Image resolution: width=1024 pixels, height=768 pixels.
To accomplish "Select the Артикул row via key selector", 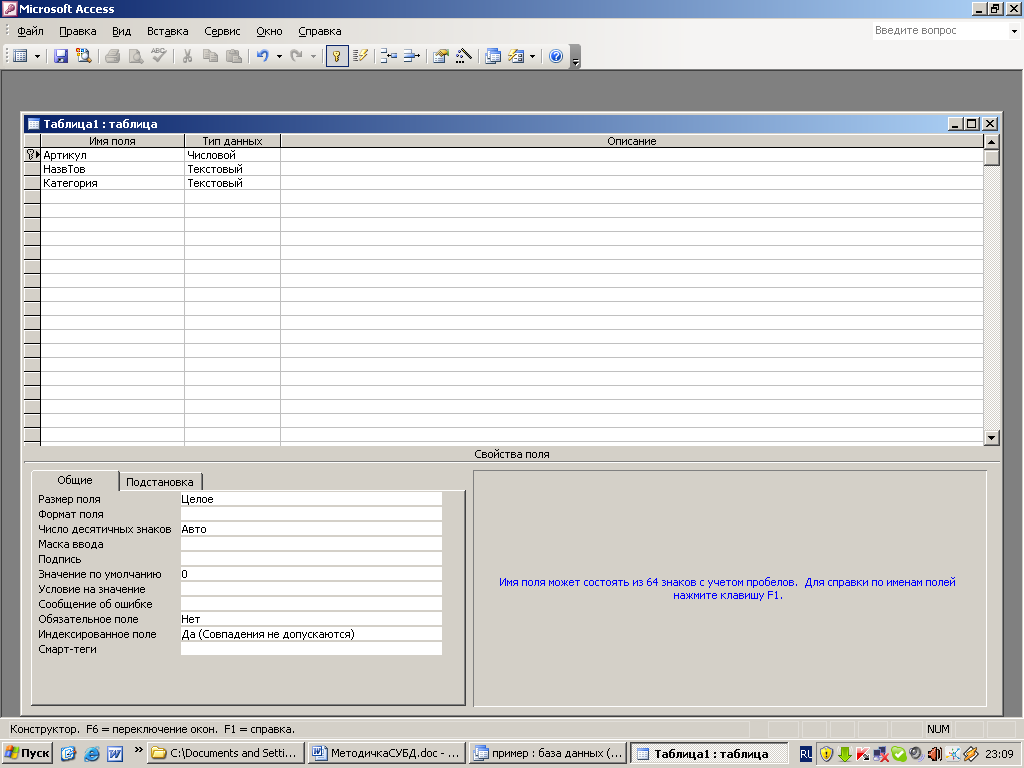I will click(x=32, y=155).
